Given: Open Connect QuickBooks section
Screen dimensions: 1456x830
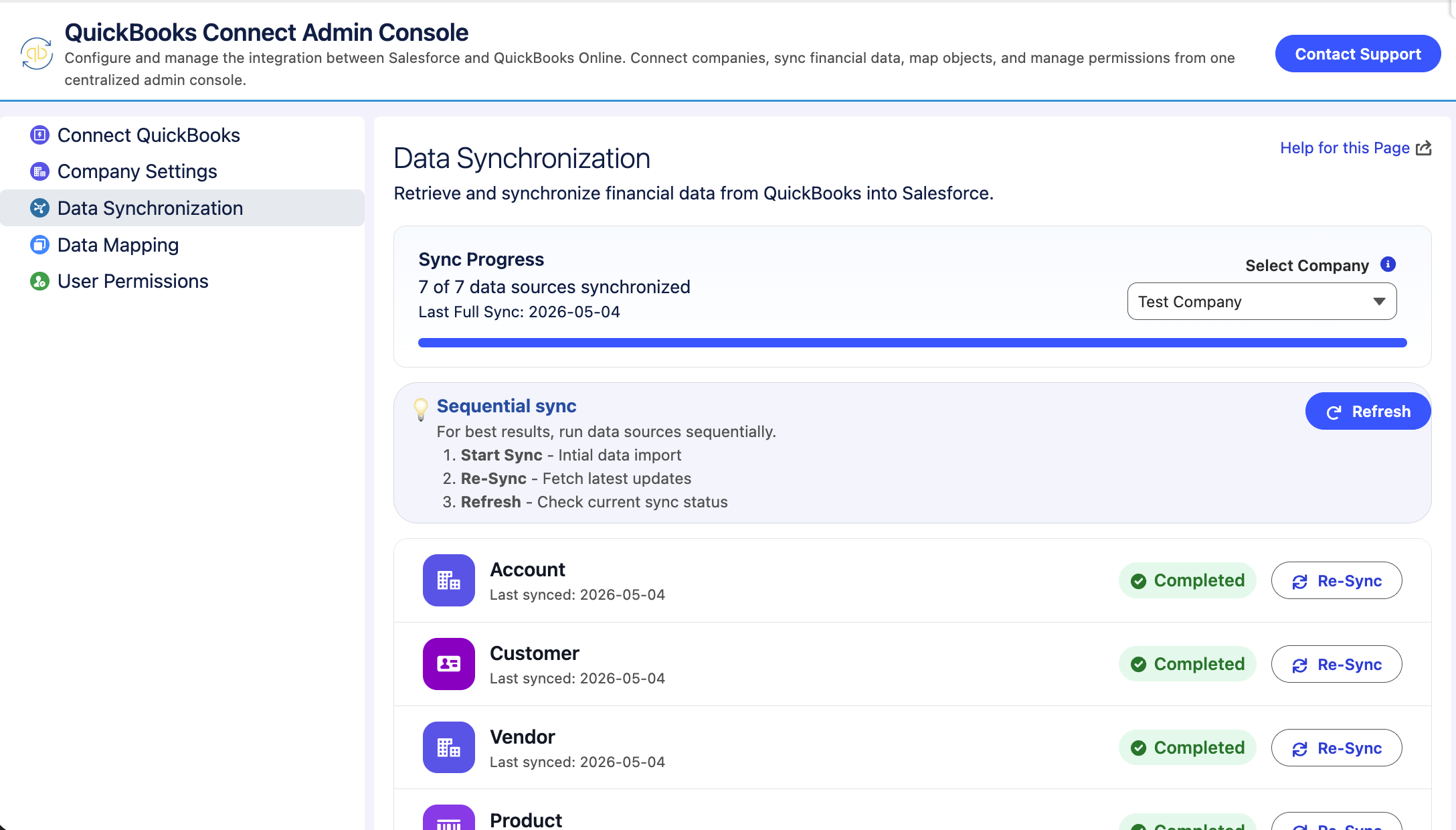Looking at the screenshot, I should point(182,135).
